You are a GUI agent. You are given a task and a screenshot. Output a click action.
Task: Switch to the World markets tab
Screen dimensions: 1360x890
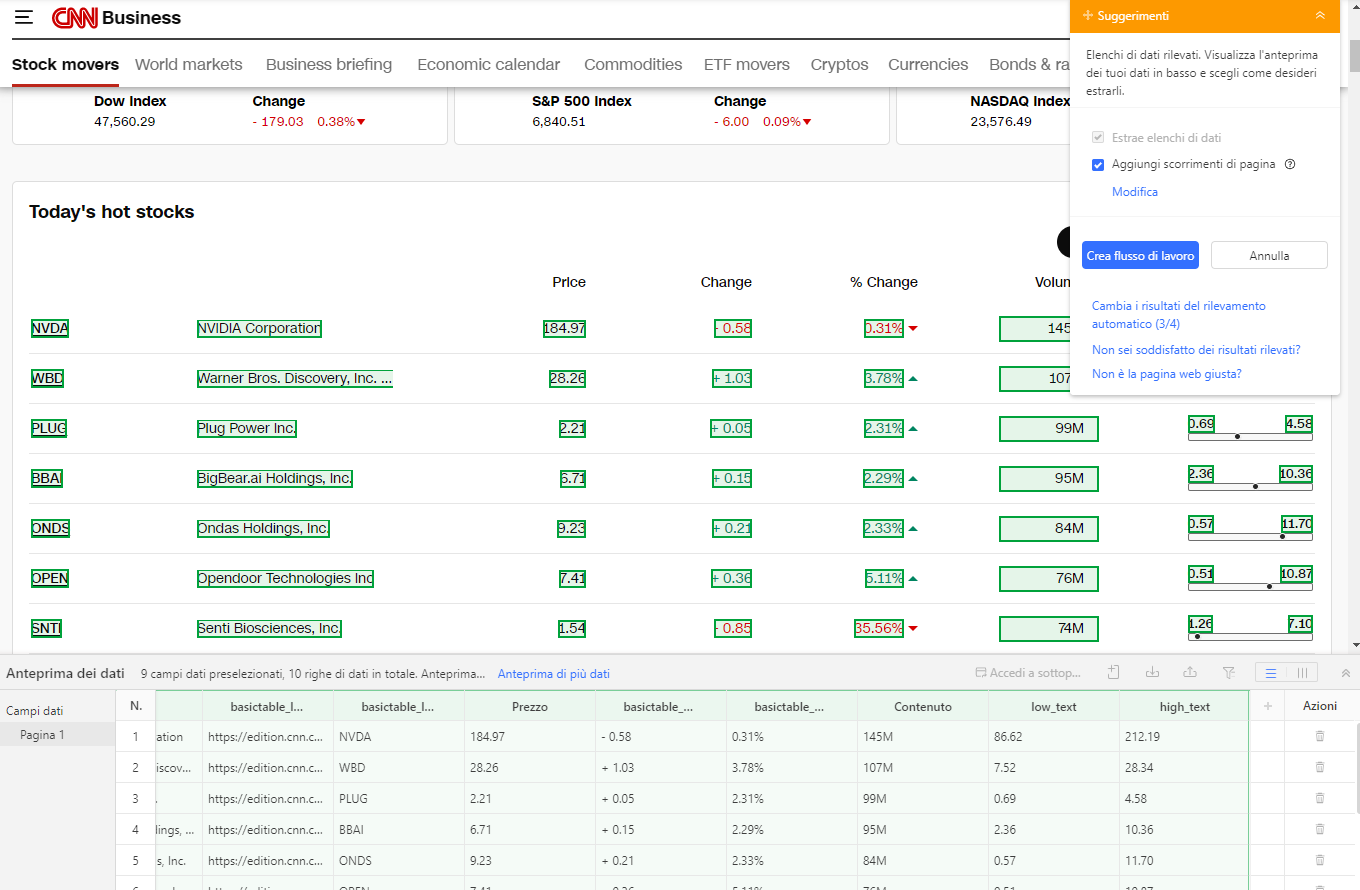[x=188, y=64]
